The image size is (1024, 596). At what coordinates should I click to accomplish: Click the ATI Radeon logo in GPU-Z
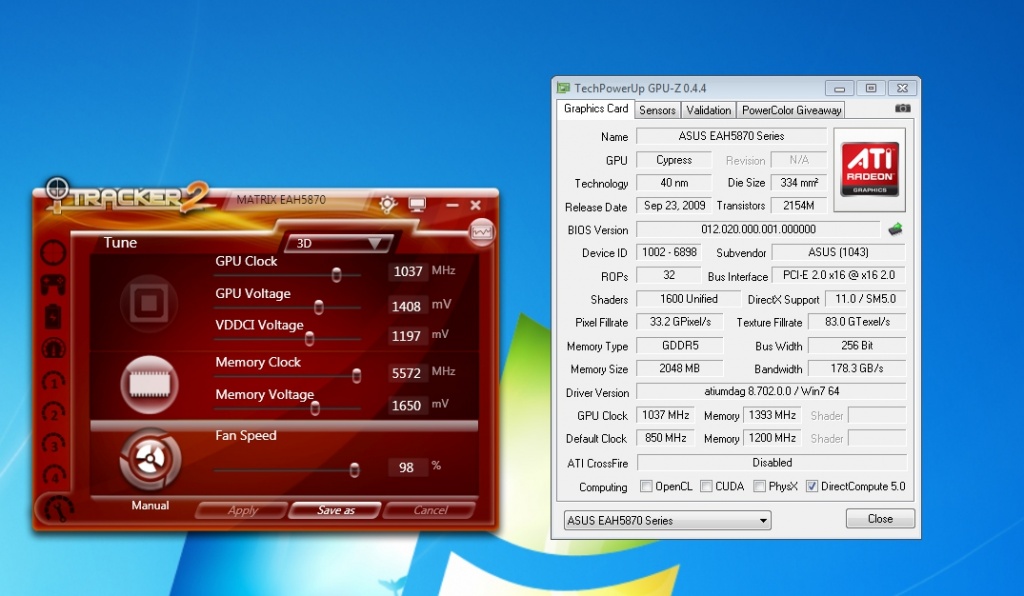[869, 169]
